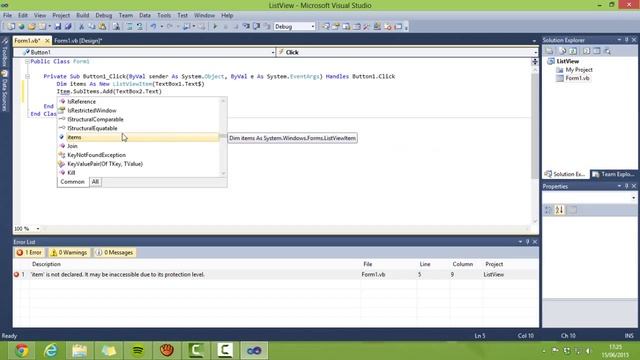Image resolution: width=640 pixels, height=360 pixels.
Task: Click the Paste toolbar icon
Action: 102,27
